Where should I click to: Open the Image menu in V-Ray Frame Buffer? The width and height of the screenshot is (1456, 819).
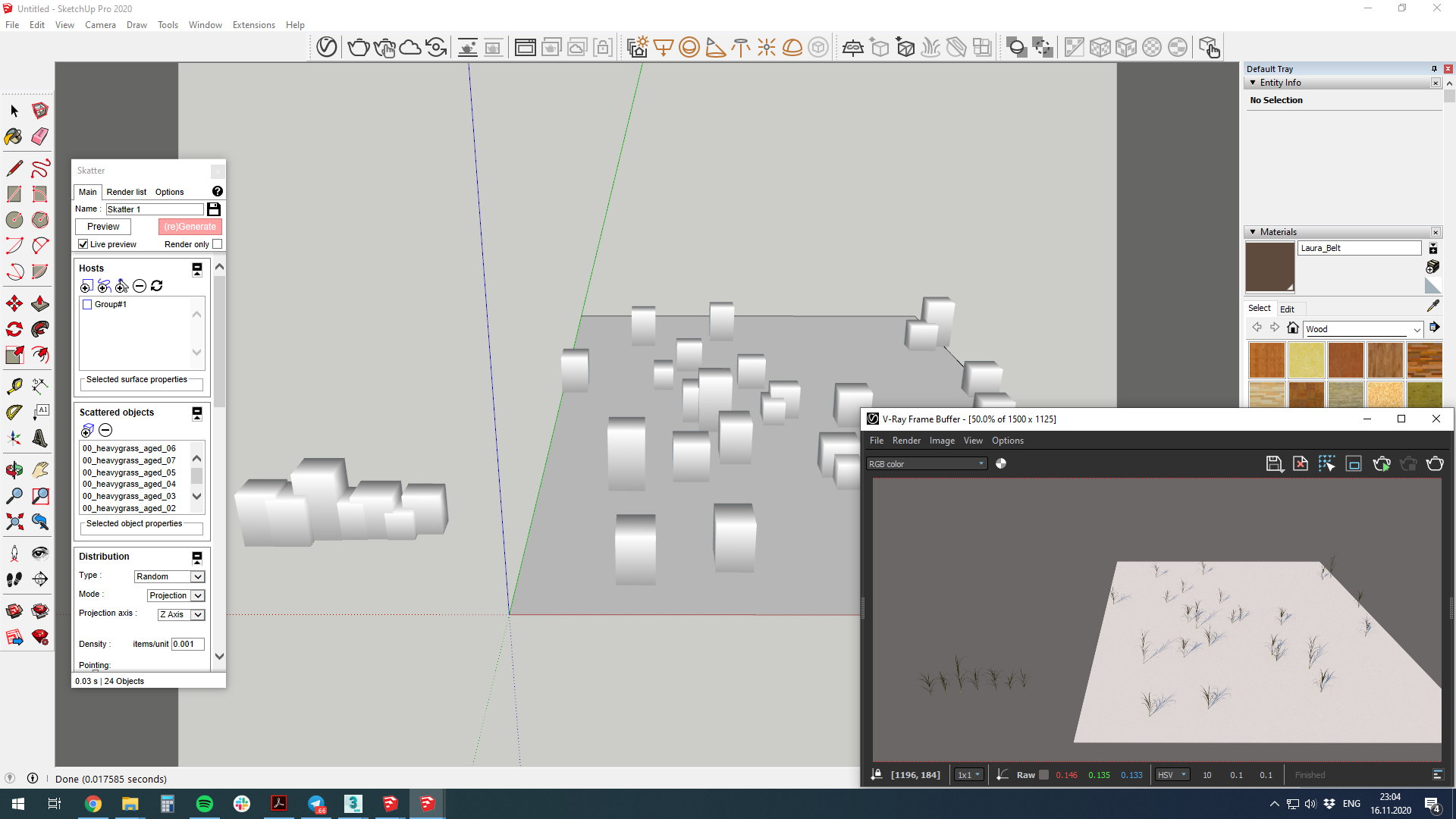(942, 441)
